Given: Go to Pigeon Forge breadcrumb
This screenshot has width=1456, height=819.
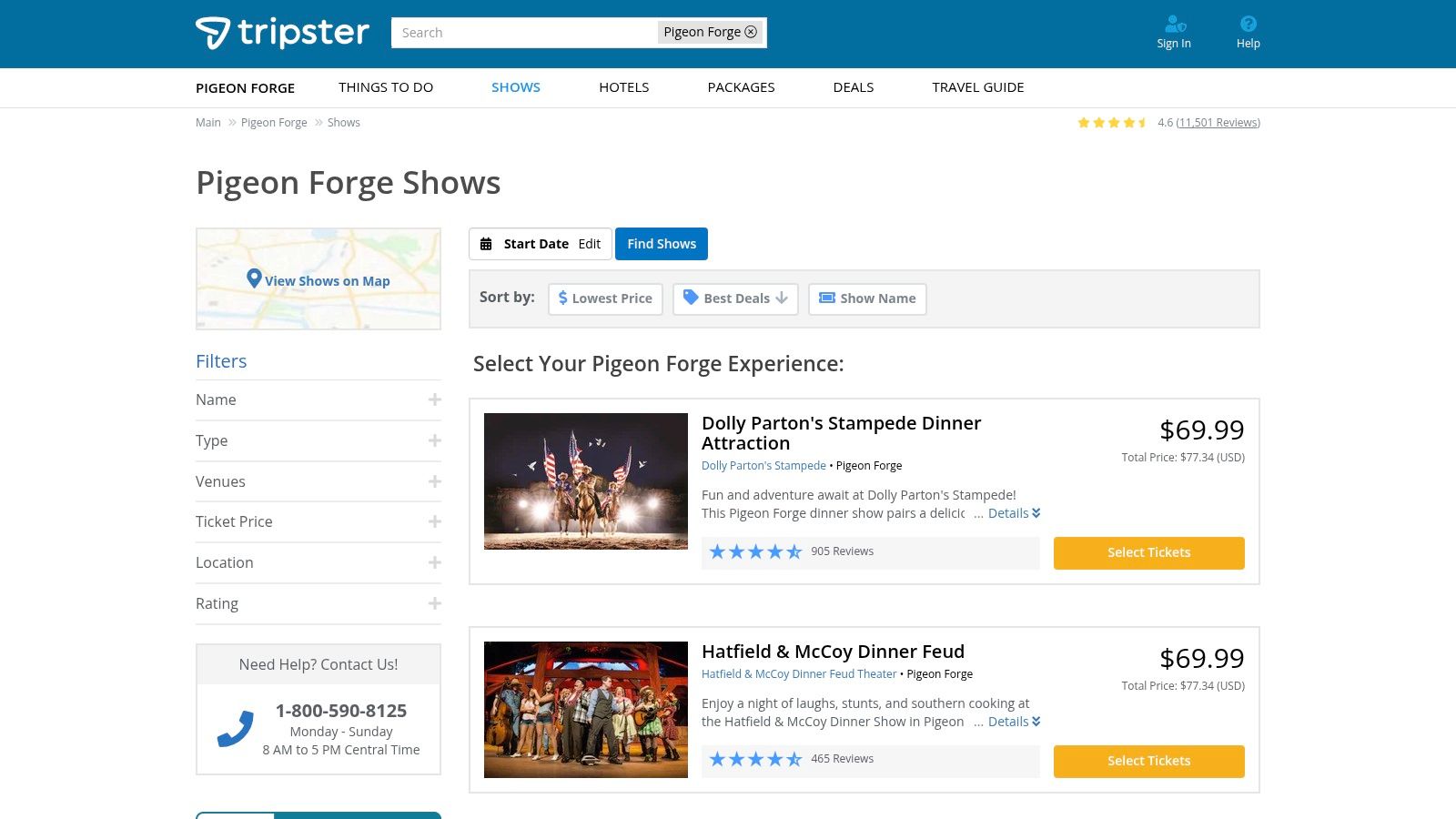Looking at the screenshot, I should [274, 123].
